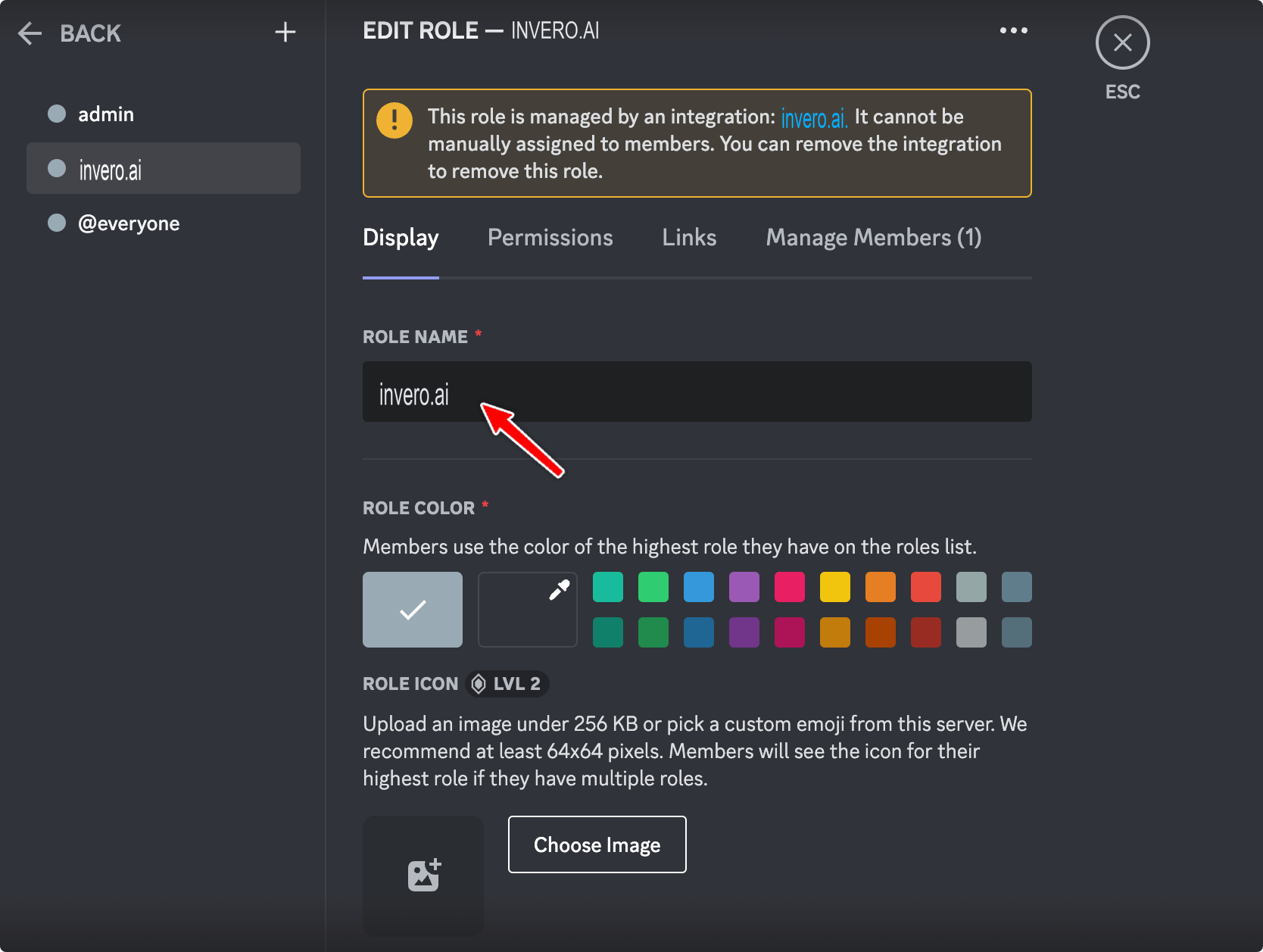Pick the dark red color swatch
1263x952 pixels.
[926, 632]
